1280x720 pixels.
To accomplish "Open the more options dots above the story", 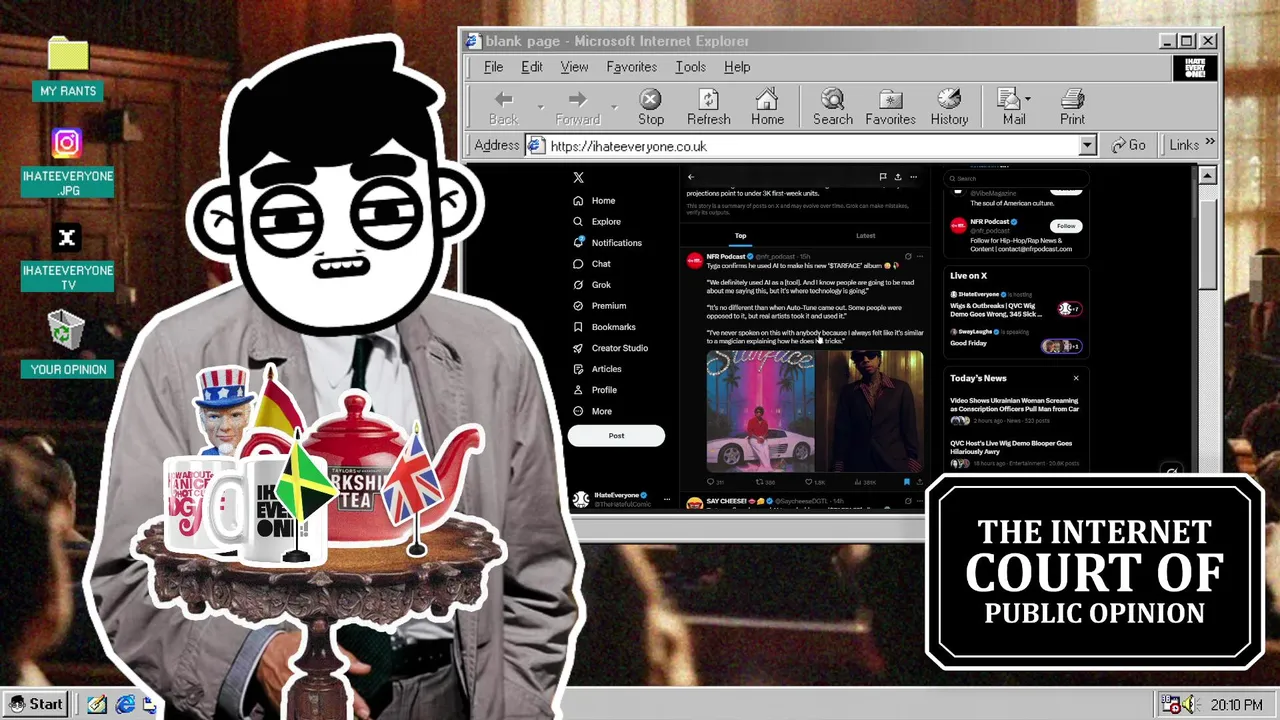I will [913, 177].
